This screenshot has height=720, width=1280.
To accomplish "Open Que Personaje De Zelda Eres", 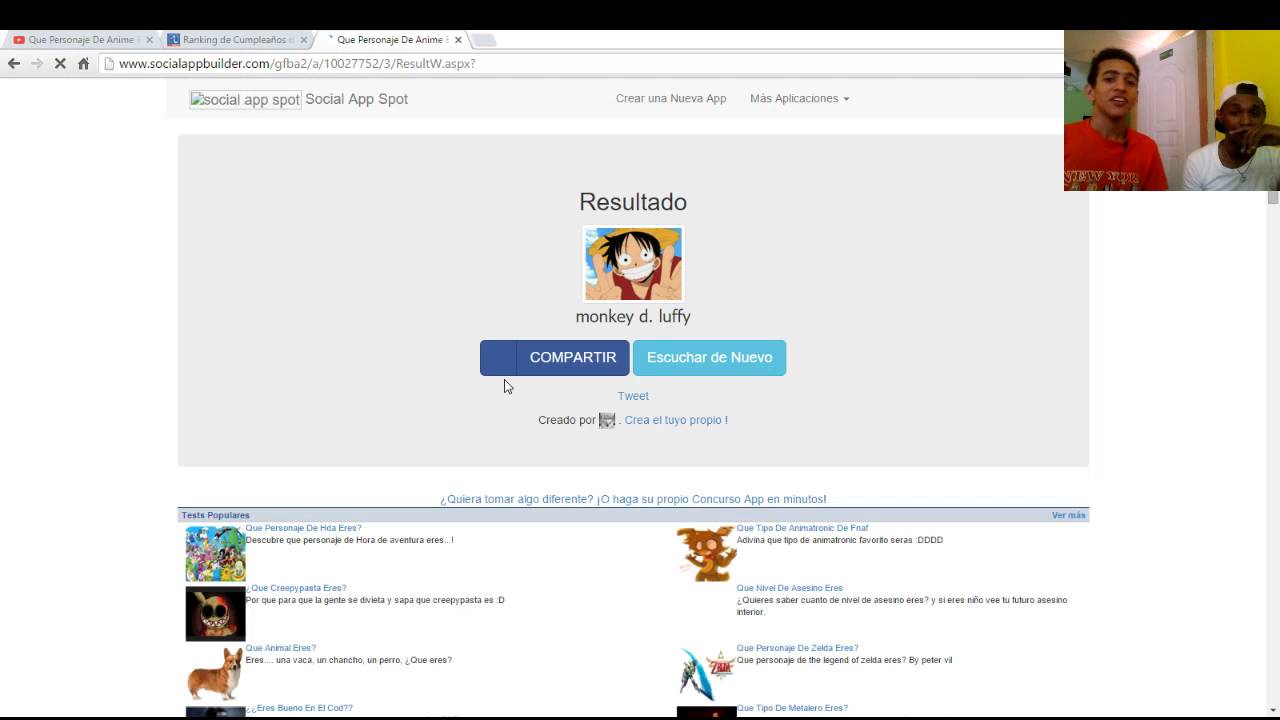I will click(x=797, y=648).
